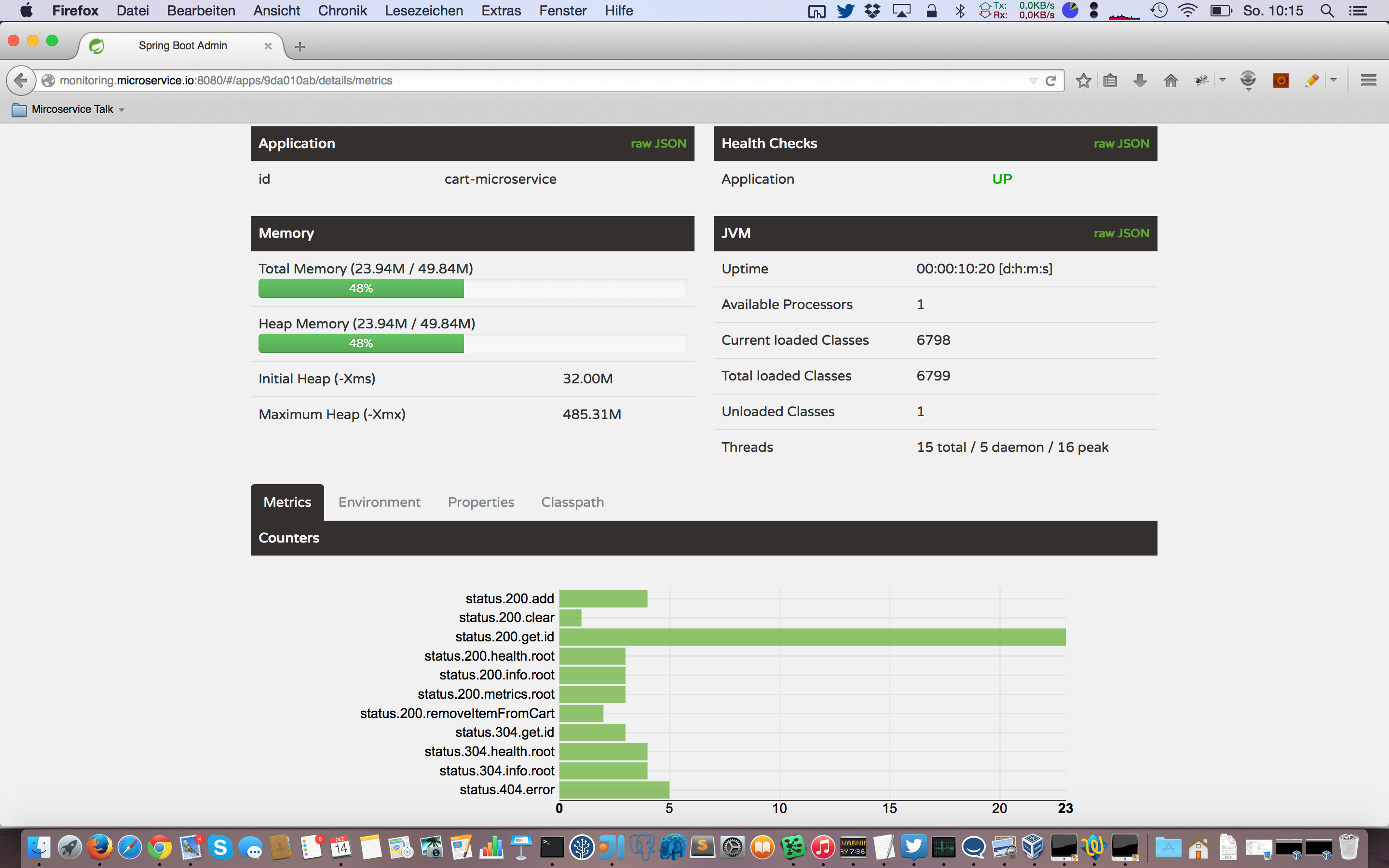Click the address bar URL field

tap(517, 81)
